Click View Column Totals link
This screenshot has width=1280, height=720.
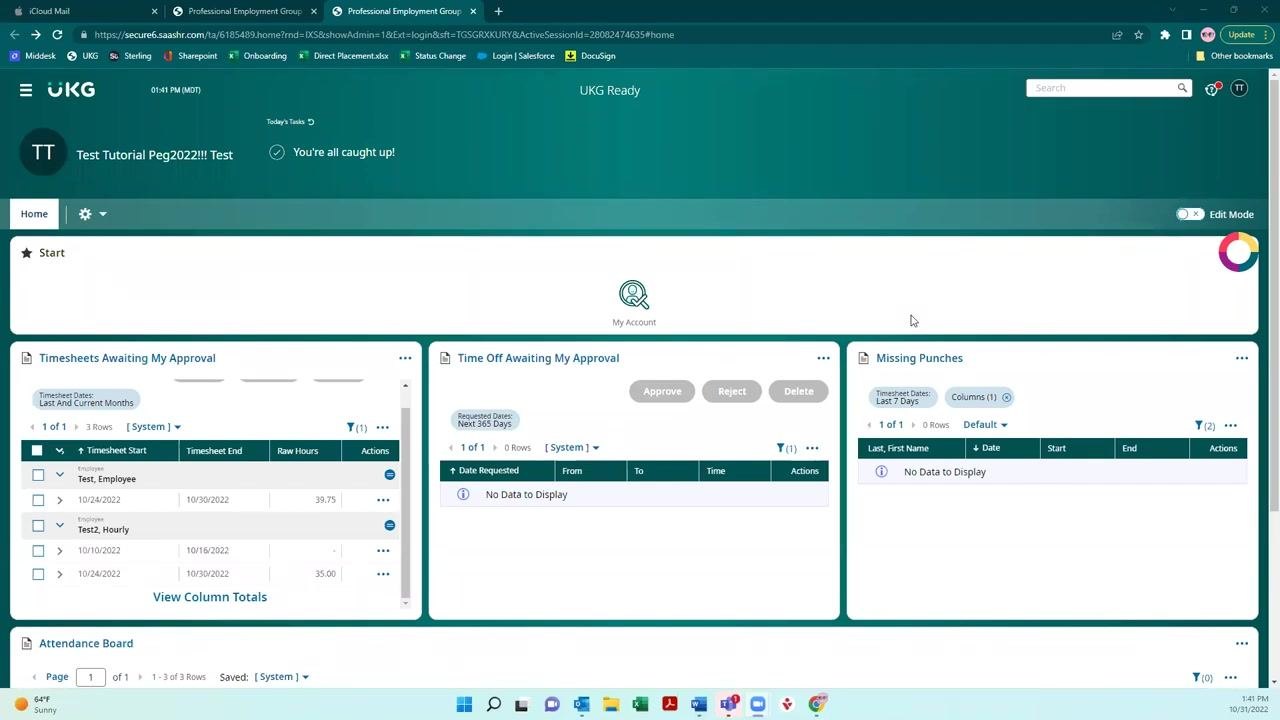210,597
